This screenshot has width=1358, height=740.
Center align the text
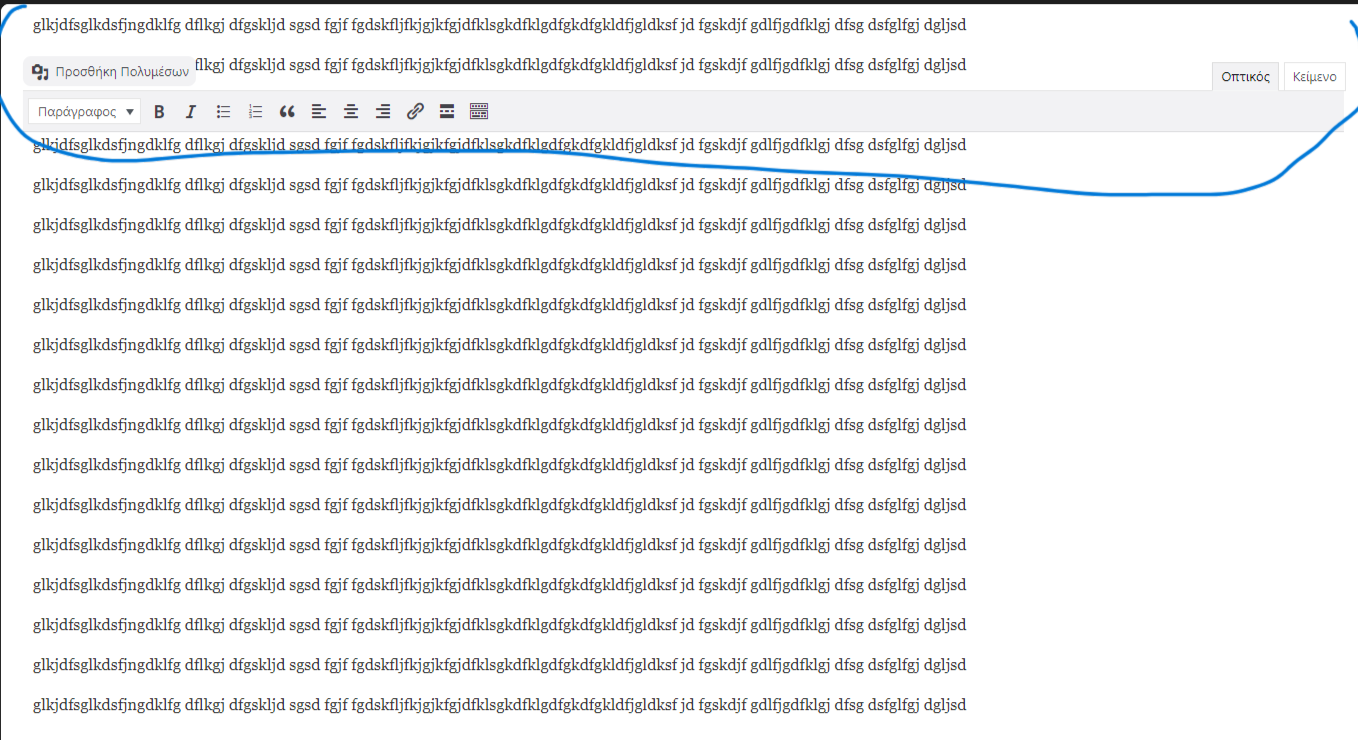(351, 112)
